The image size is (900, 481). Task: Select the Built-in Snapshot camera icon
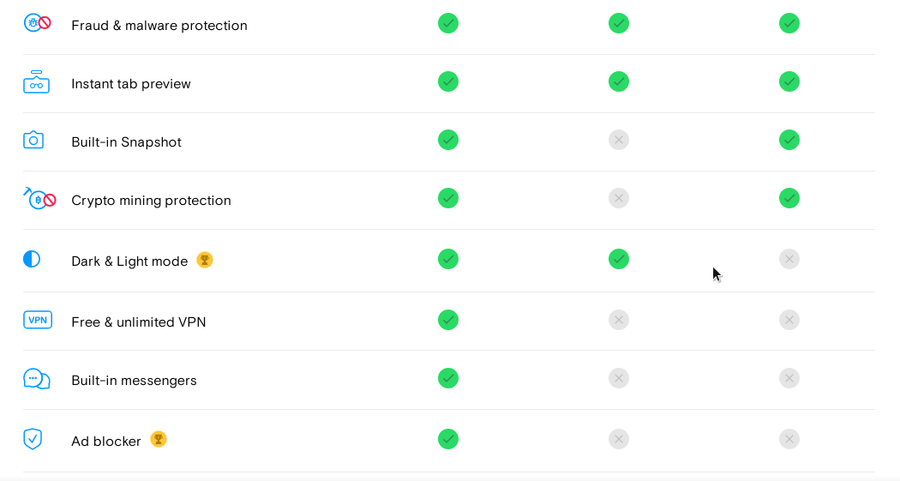click(33, 140)
